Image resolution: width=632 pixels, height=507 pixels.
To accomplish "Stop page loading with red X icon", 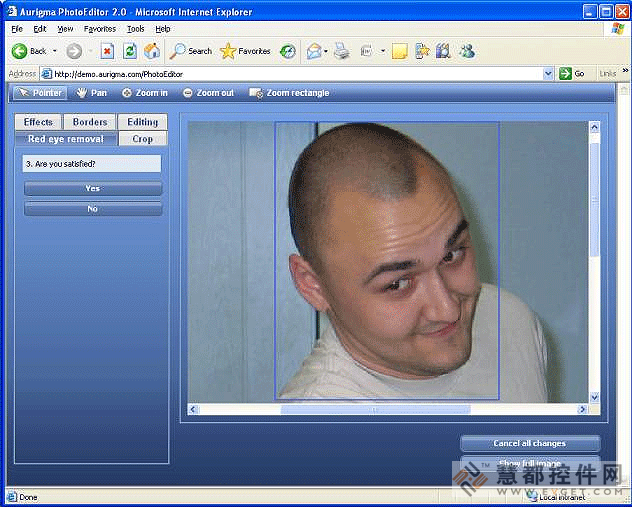I will click(107, 51).
